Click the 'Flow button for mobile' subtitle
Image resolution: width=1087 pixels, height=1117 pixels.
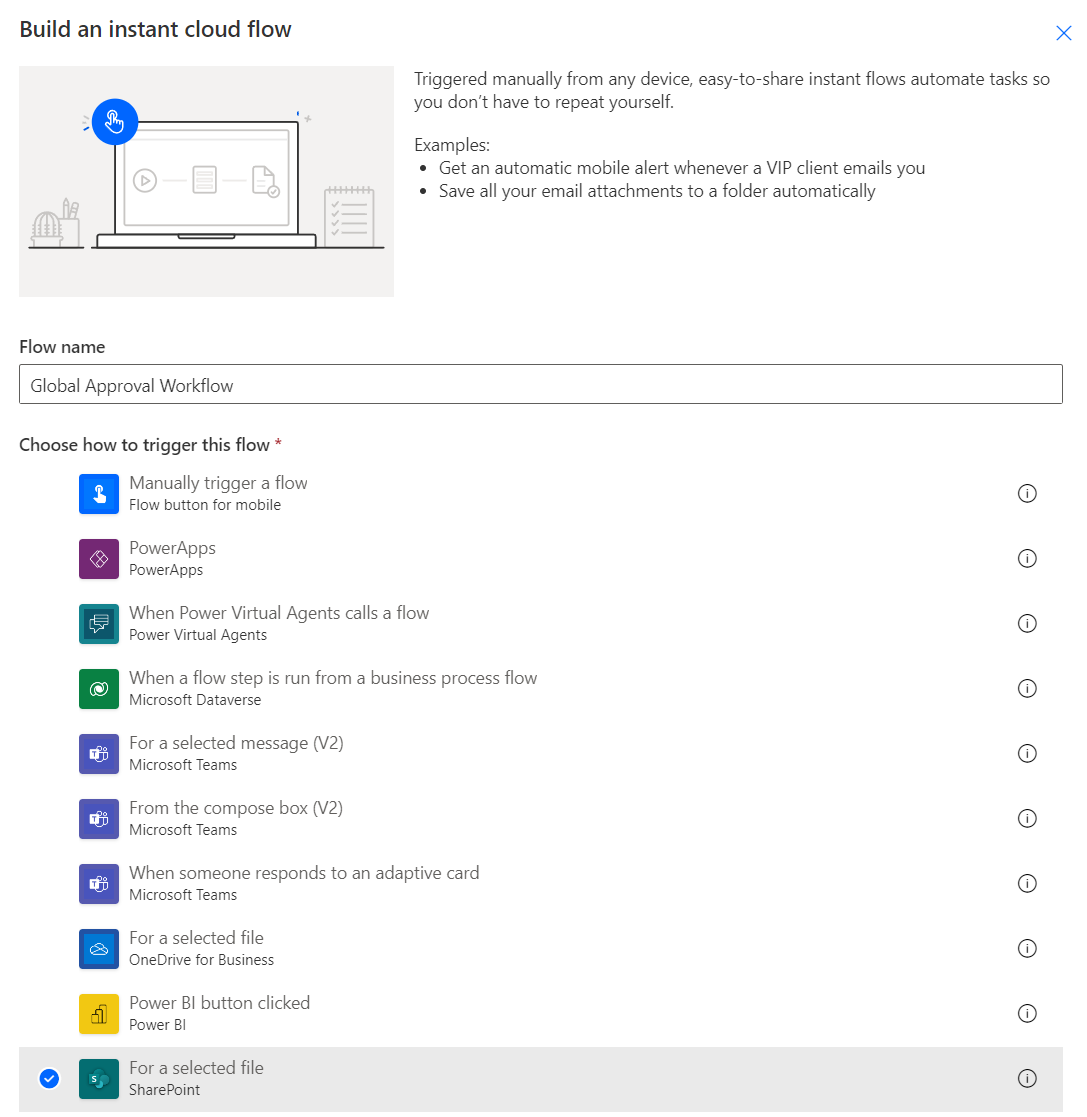pyautogui.click(x=205, y=504)
